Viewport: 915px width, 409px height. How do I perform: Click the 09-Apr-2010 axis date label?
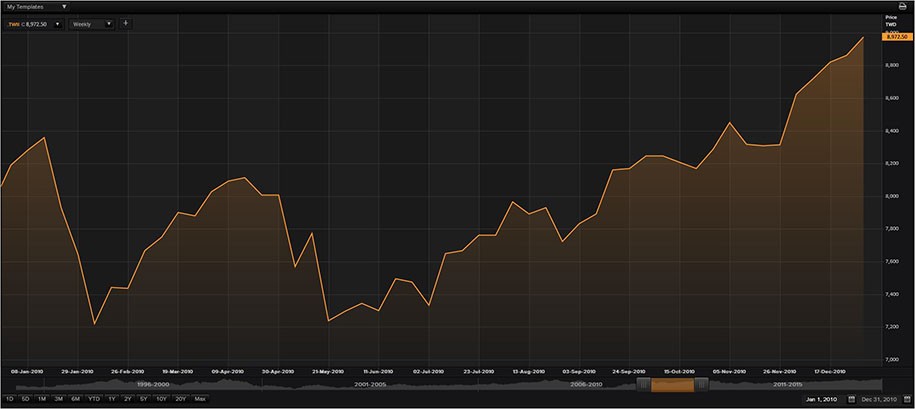[x=228, y=371]
